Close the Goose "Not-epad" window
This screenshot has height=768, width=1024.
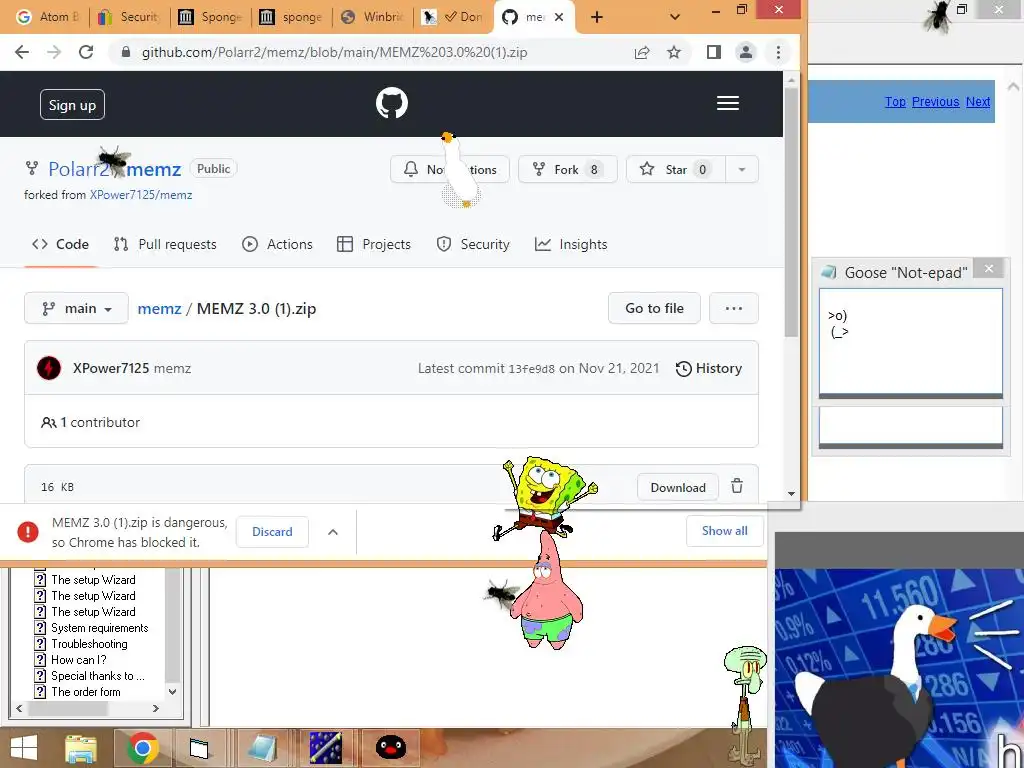point(989,268)
